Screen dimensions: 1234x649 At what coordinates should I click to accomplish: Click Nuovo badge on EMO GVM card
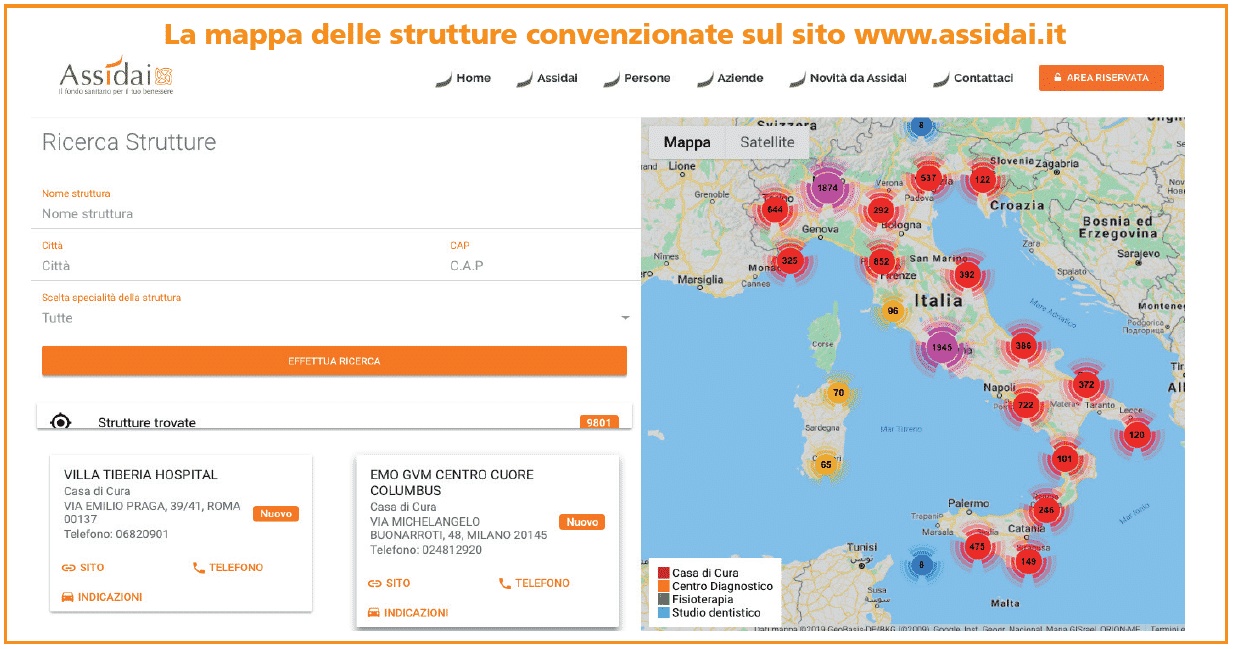582,522
